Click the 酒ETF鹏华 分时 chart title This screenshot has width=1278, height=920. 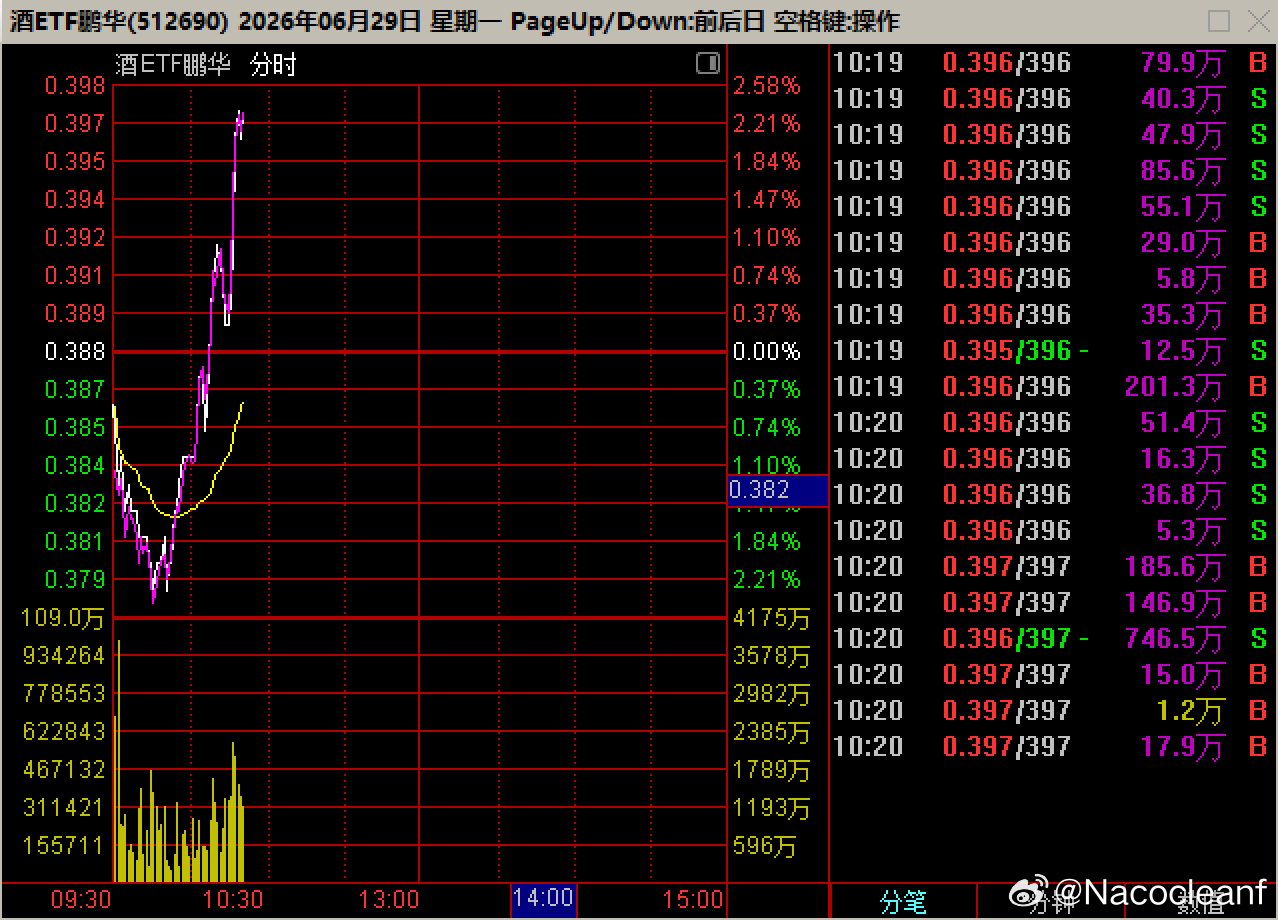[x=206, y=65]
